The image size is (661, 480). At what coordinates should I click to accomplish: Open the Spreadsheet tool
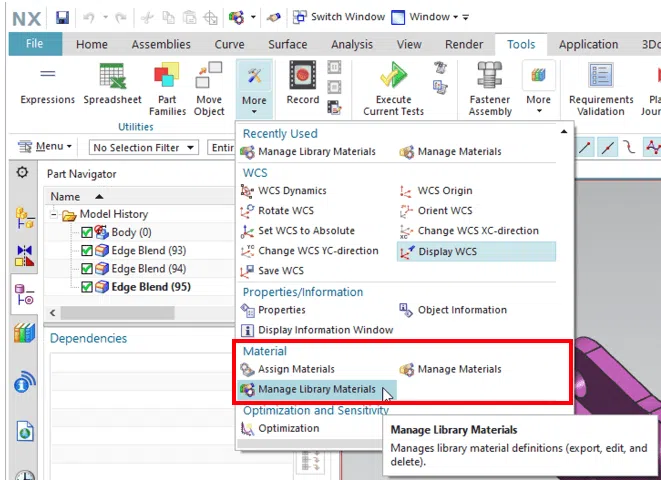pyautogui.click(x=112, y=83)
